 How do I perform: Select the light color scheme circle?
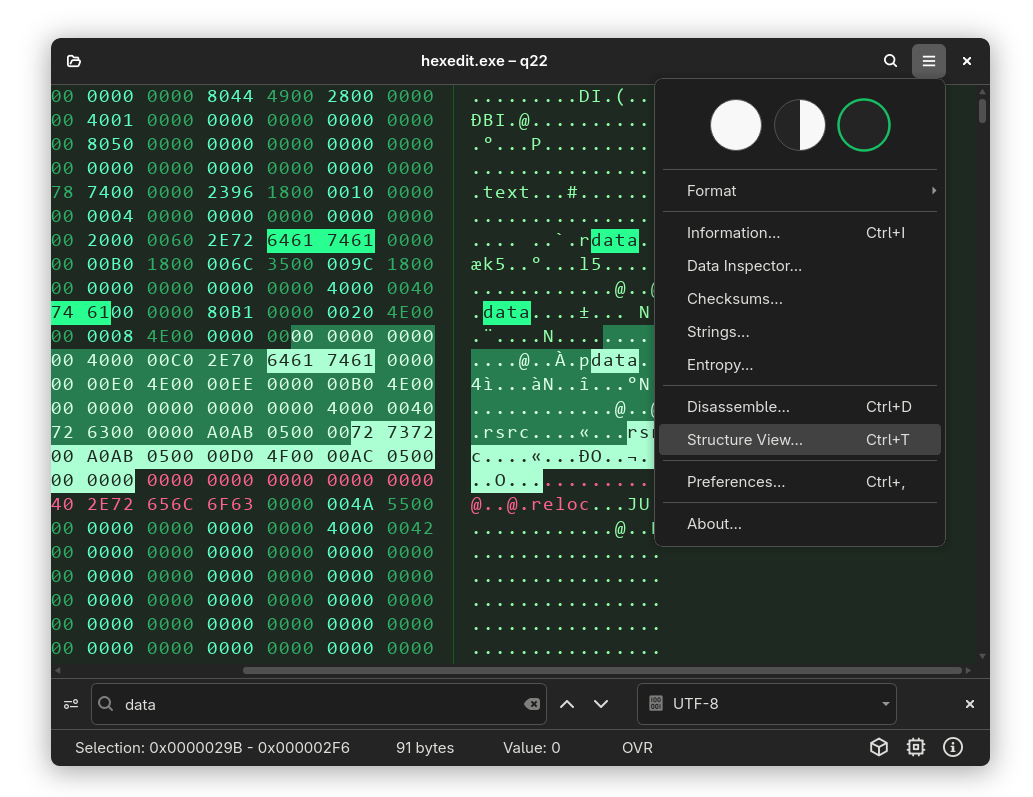pos(735,125)
